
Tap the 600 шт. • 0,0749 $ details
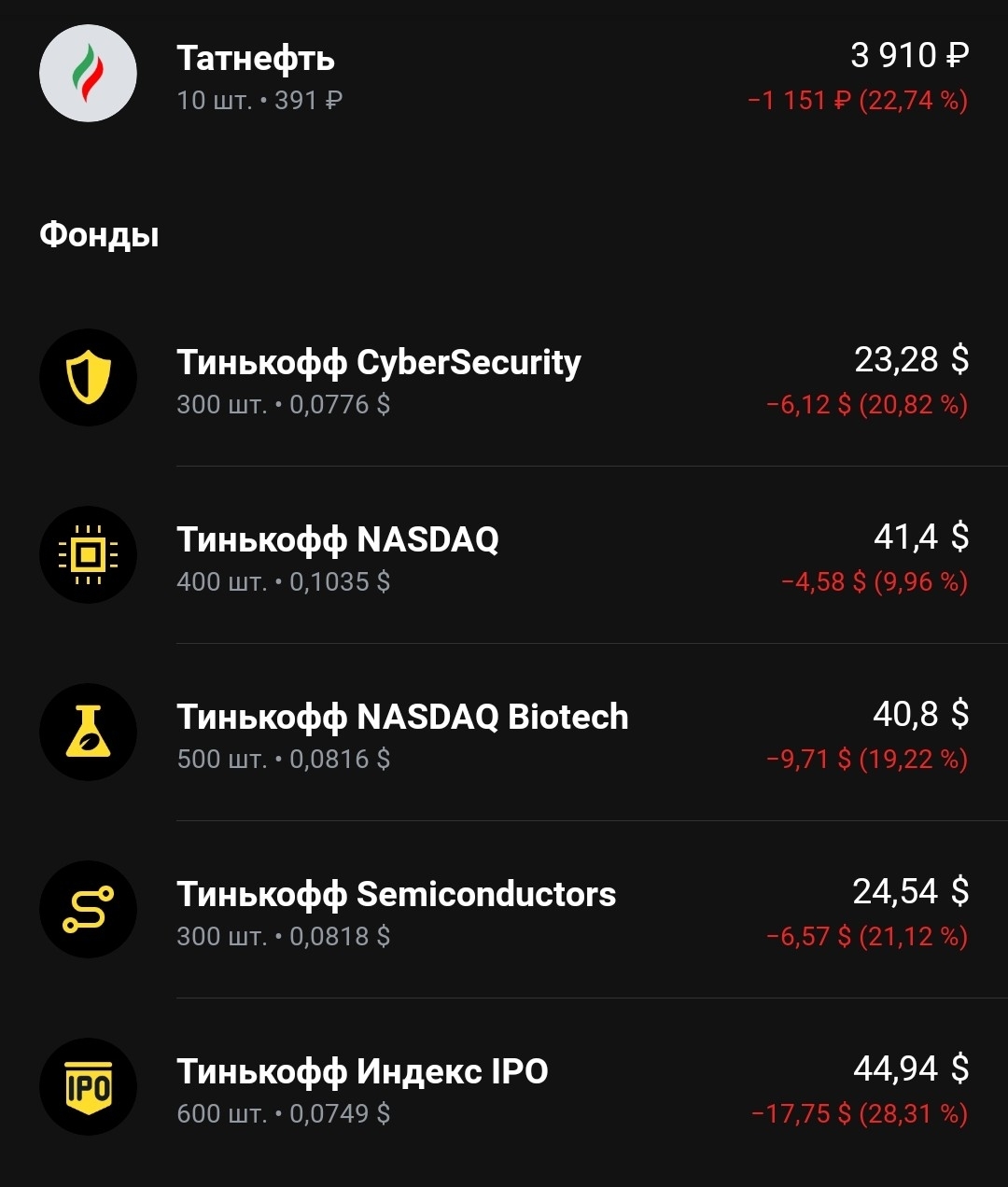click(x=284, y=1114)
